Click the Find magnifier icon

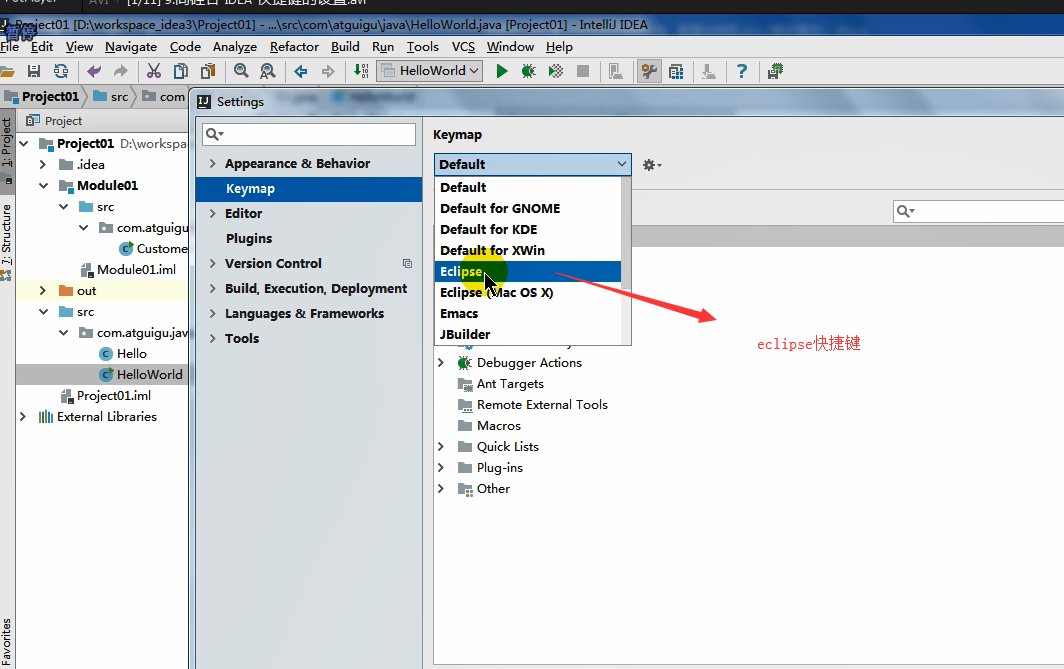pyautogui.click(x=241, y=71)
